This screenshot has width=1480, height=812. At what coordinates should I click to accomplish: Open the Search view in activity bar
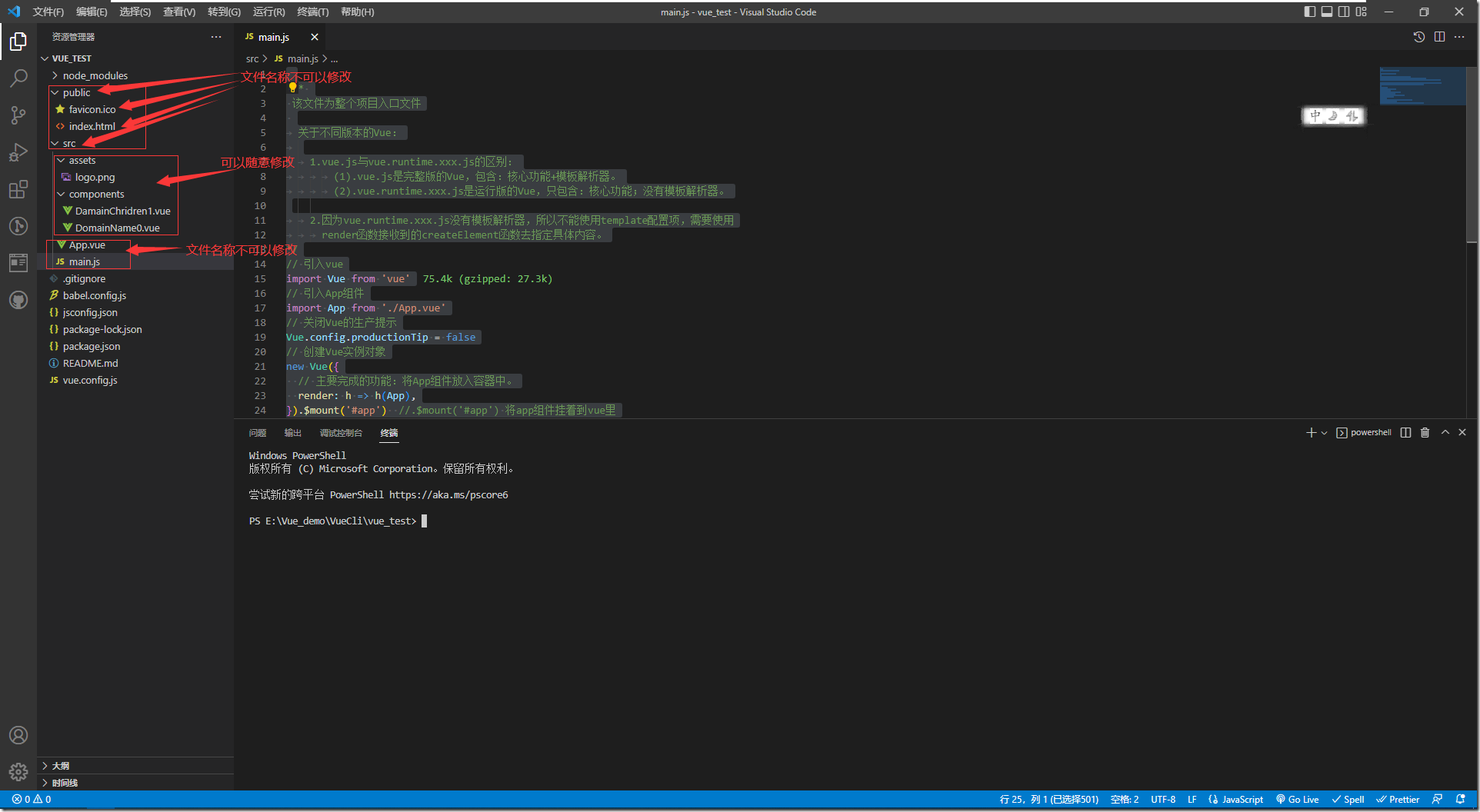coord(18,78)
